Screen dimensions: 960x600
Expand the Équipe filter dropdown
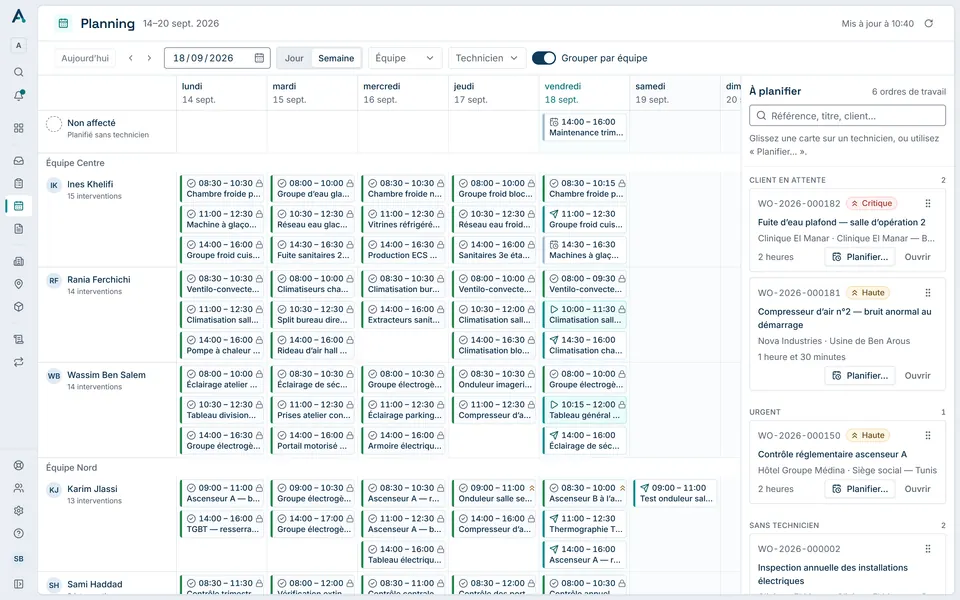coord(404,58)
